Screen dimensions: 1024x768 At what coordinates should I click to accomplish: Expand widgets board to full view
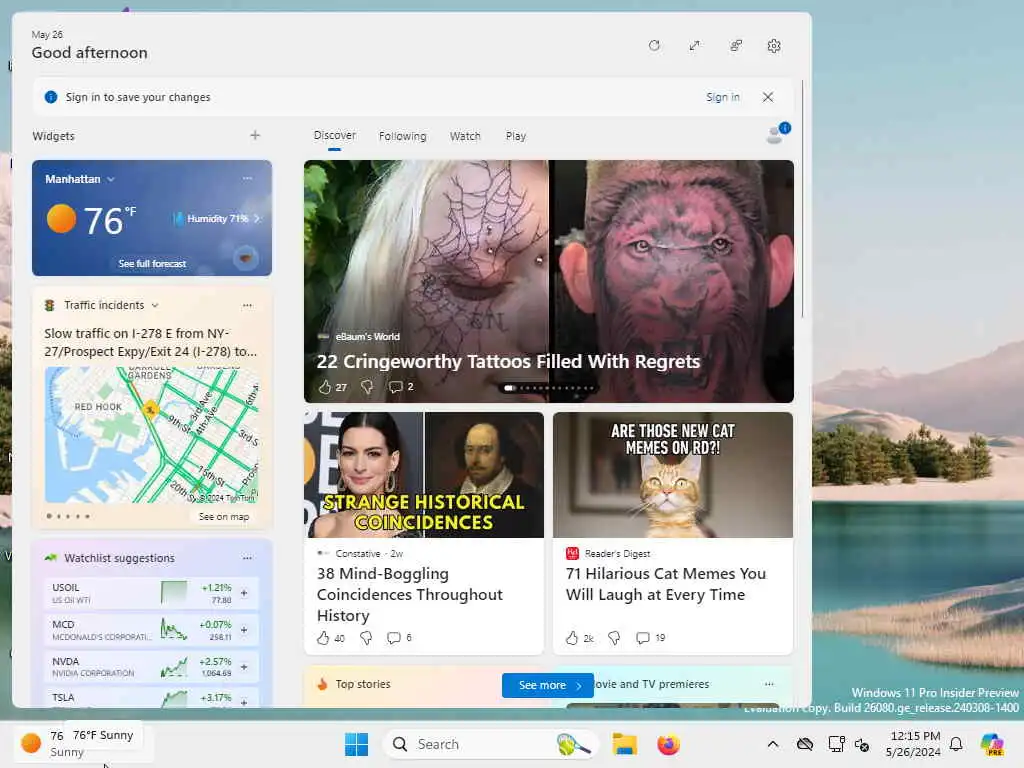click(x=694, y=46)
